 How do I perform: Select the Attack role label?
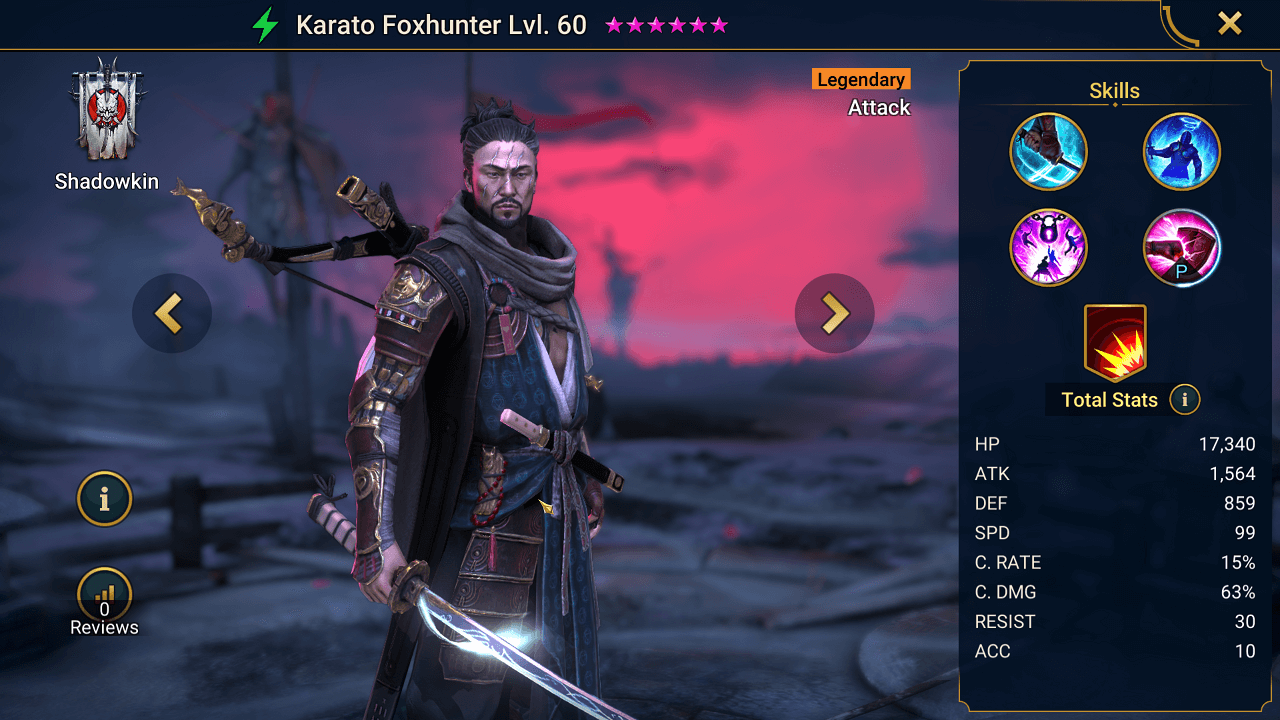879,107
